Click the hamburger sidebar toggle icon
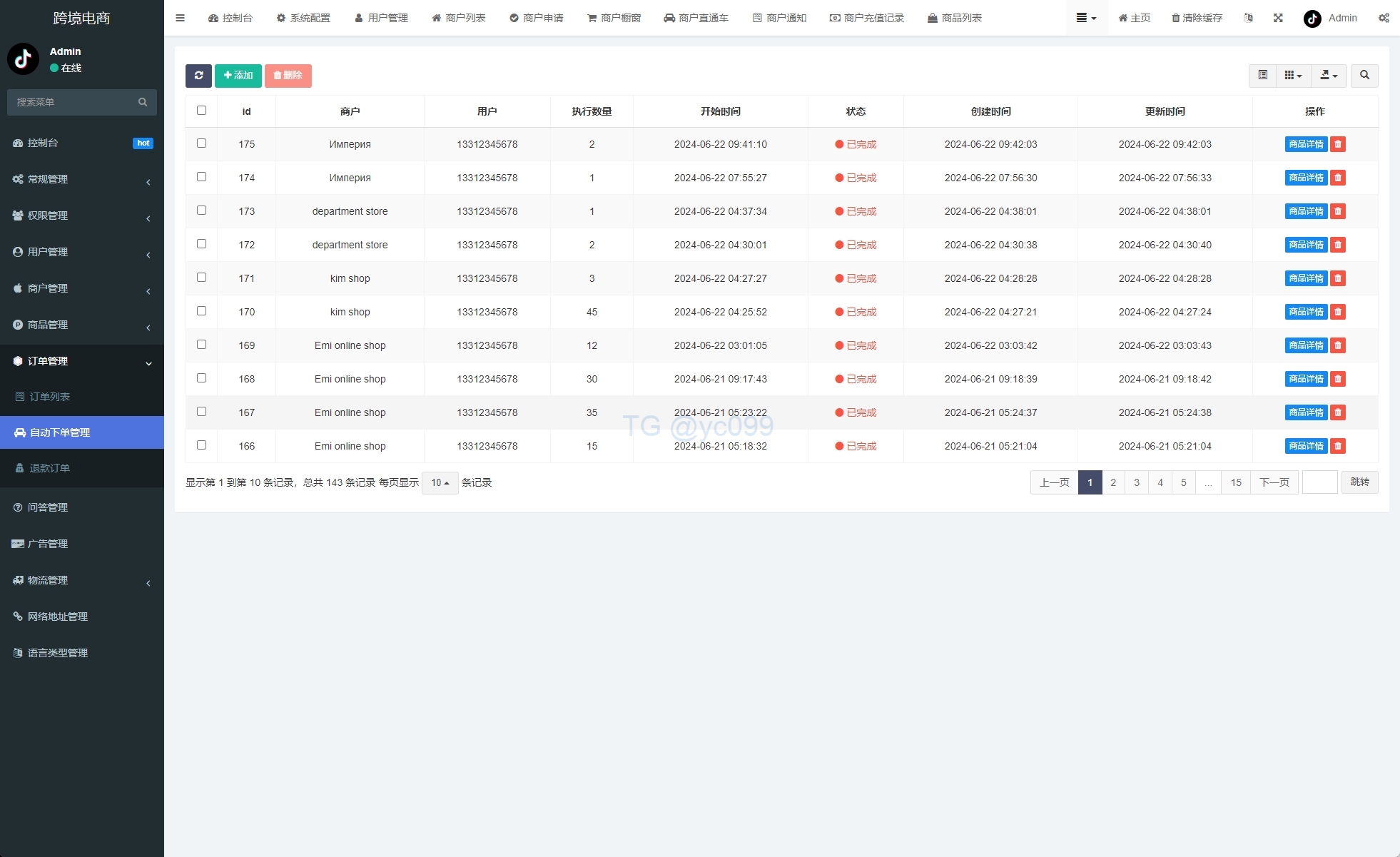Image resolution: width=1400 pixels, height=857 pixels. point(180,18)
